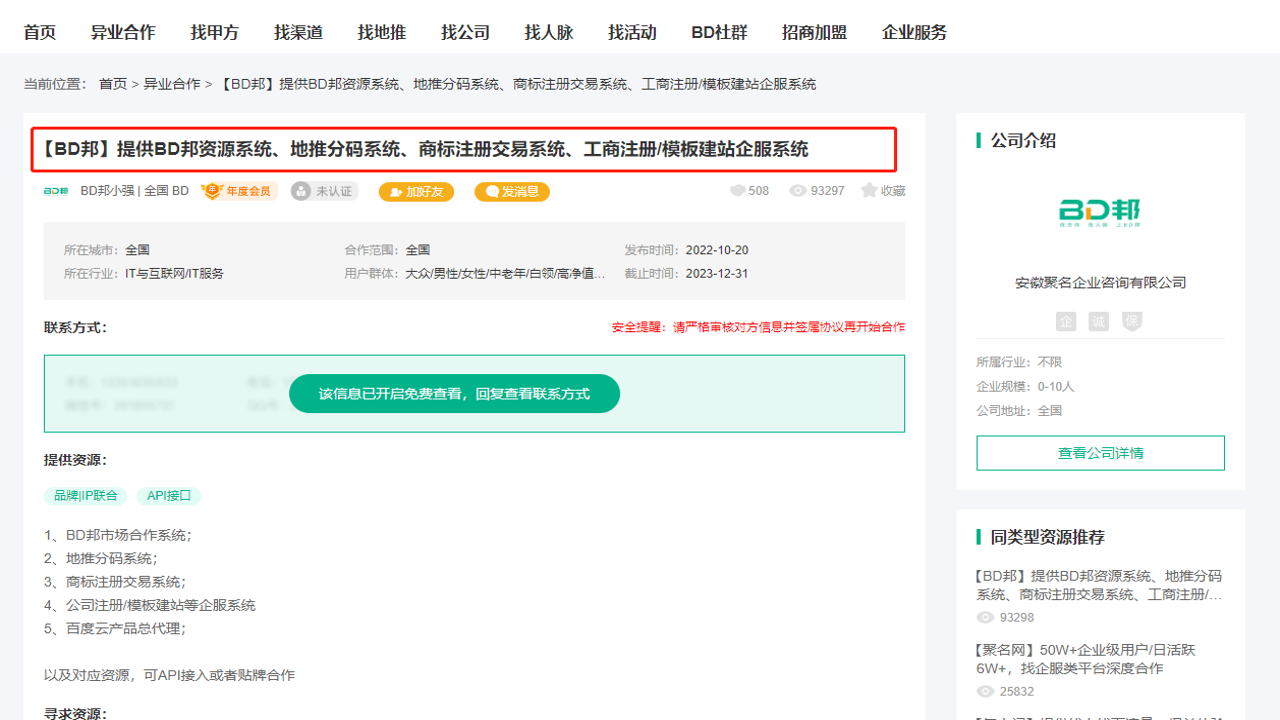The height and width of the screenshot is (720, 1280).
Task: Click the 加好友 button
Action: (416, 191)
